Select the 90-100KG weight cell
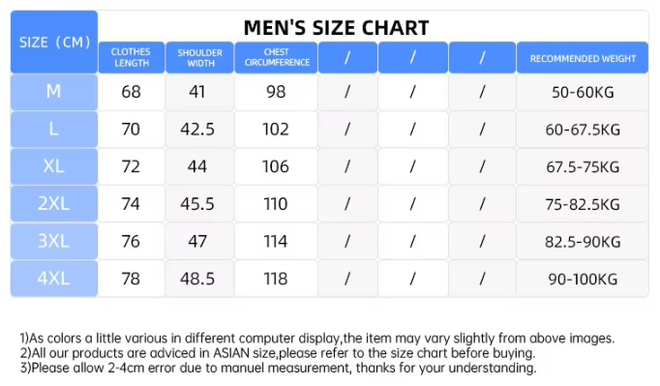 [583, 279]
